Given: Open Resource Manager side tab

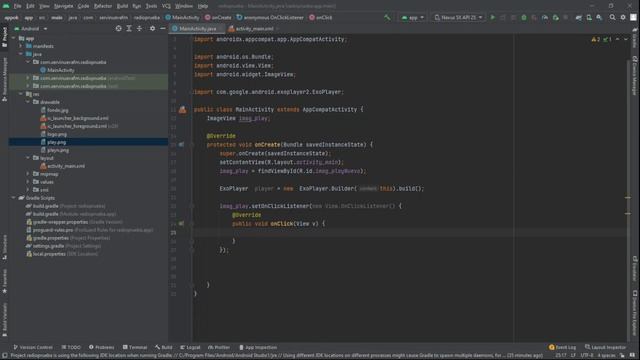Looking at the screenshot, I should (4, 79).
